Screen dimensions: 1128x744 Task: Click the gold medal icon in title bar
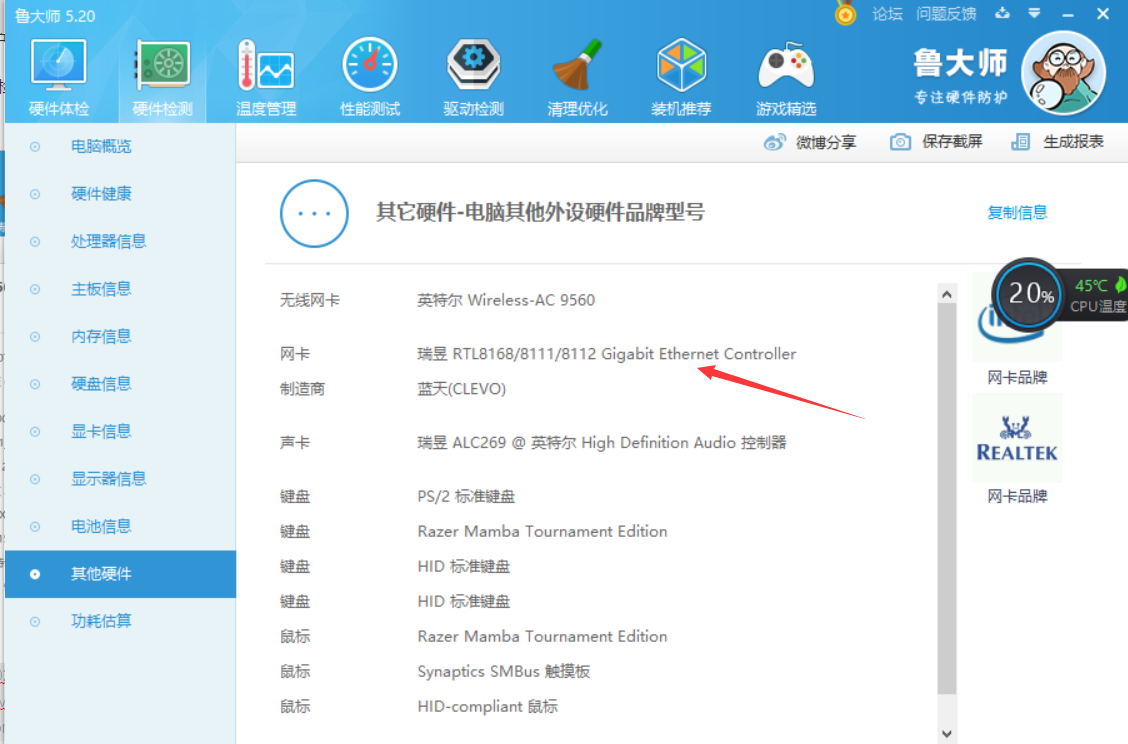pyautogui.click(x=845, y=14)
